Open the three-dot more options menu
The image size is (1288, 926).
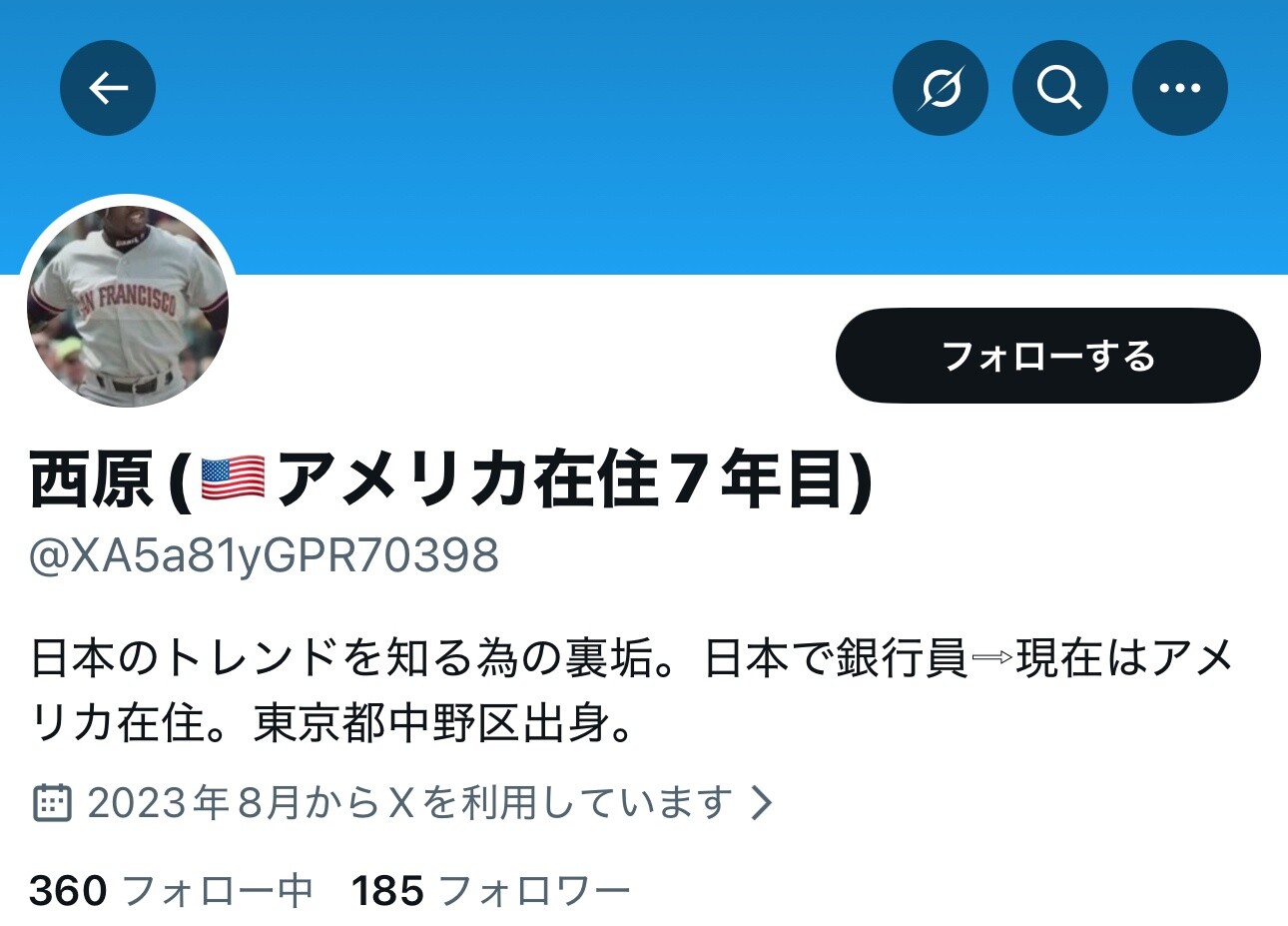[1180, 88]
